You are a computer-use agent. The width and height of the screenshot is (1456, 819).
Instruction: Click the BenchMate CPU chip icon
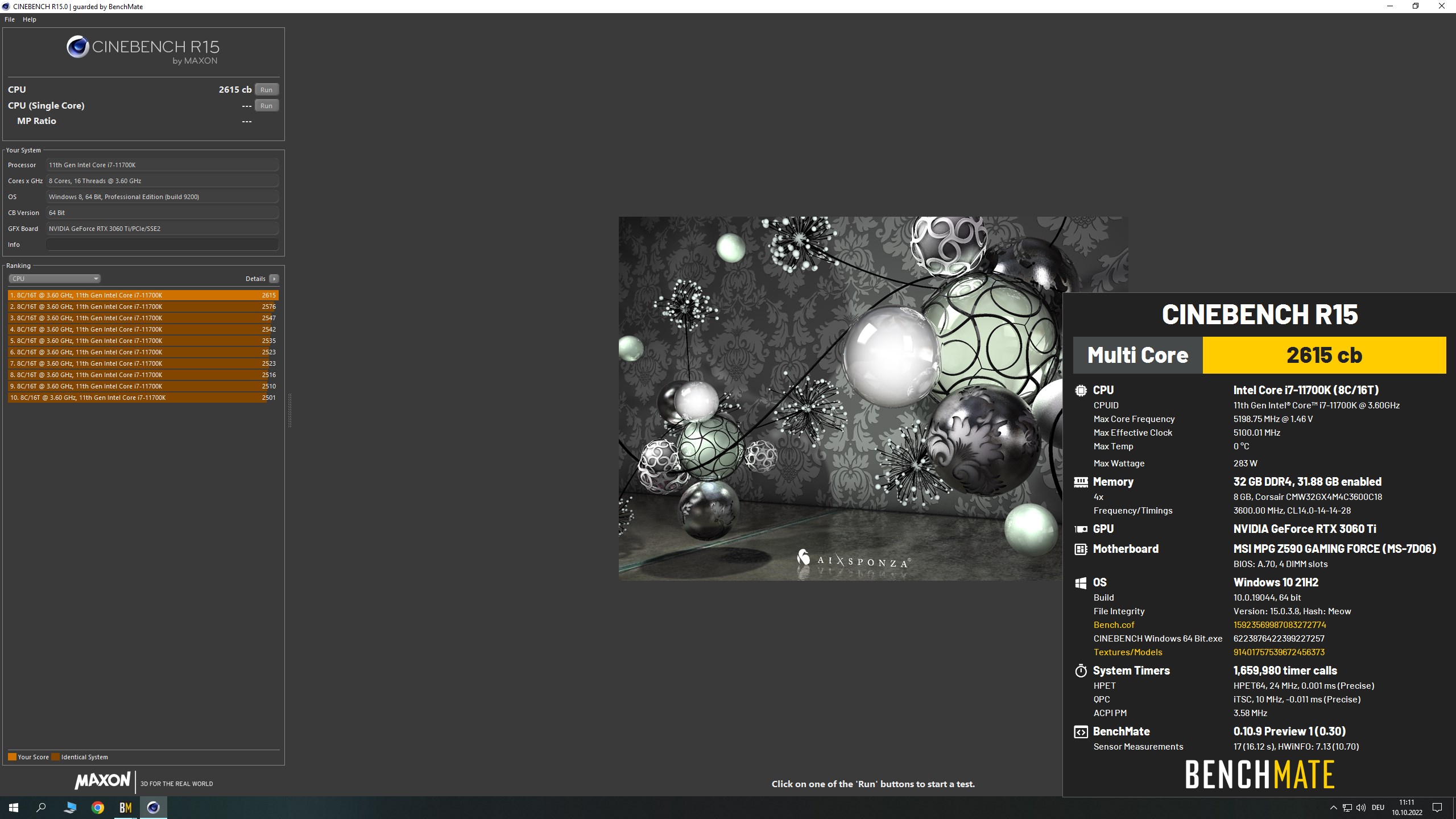coord(1081,391)
